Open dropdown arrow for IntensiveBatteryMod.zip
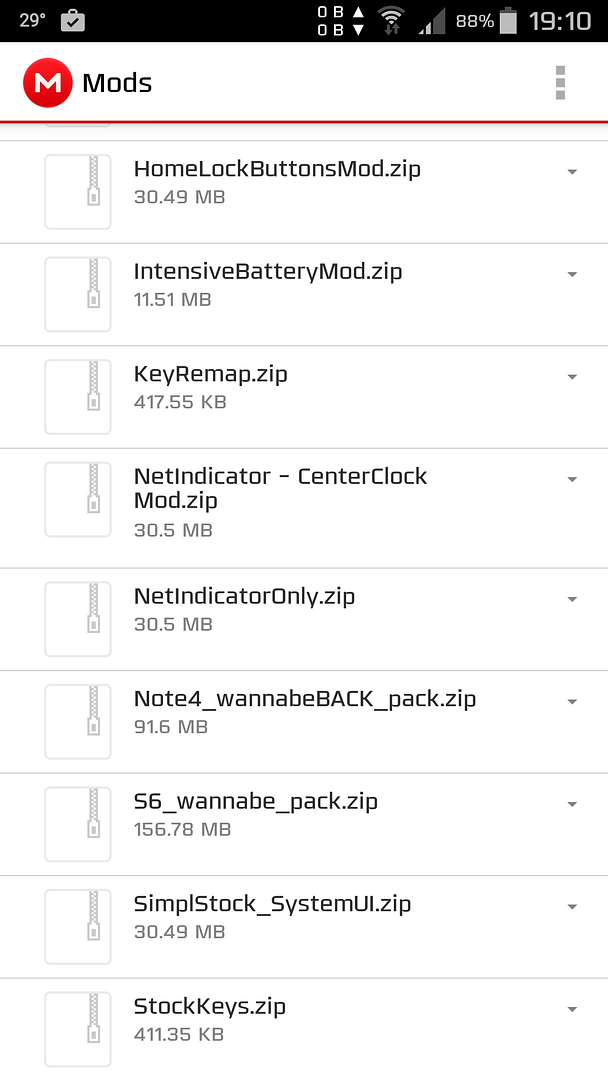Viewport: 608px width, 1080px height. pos(572,274)
